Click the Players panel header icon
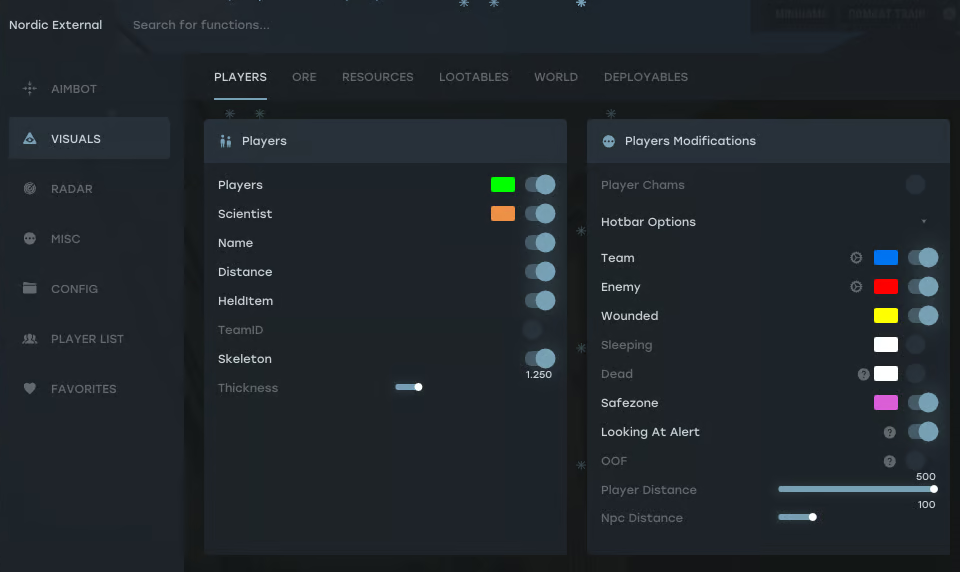Screen dimensions: 960x572 click(225, 141)
